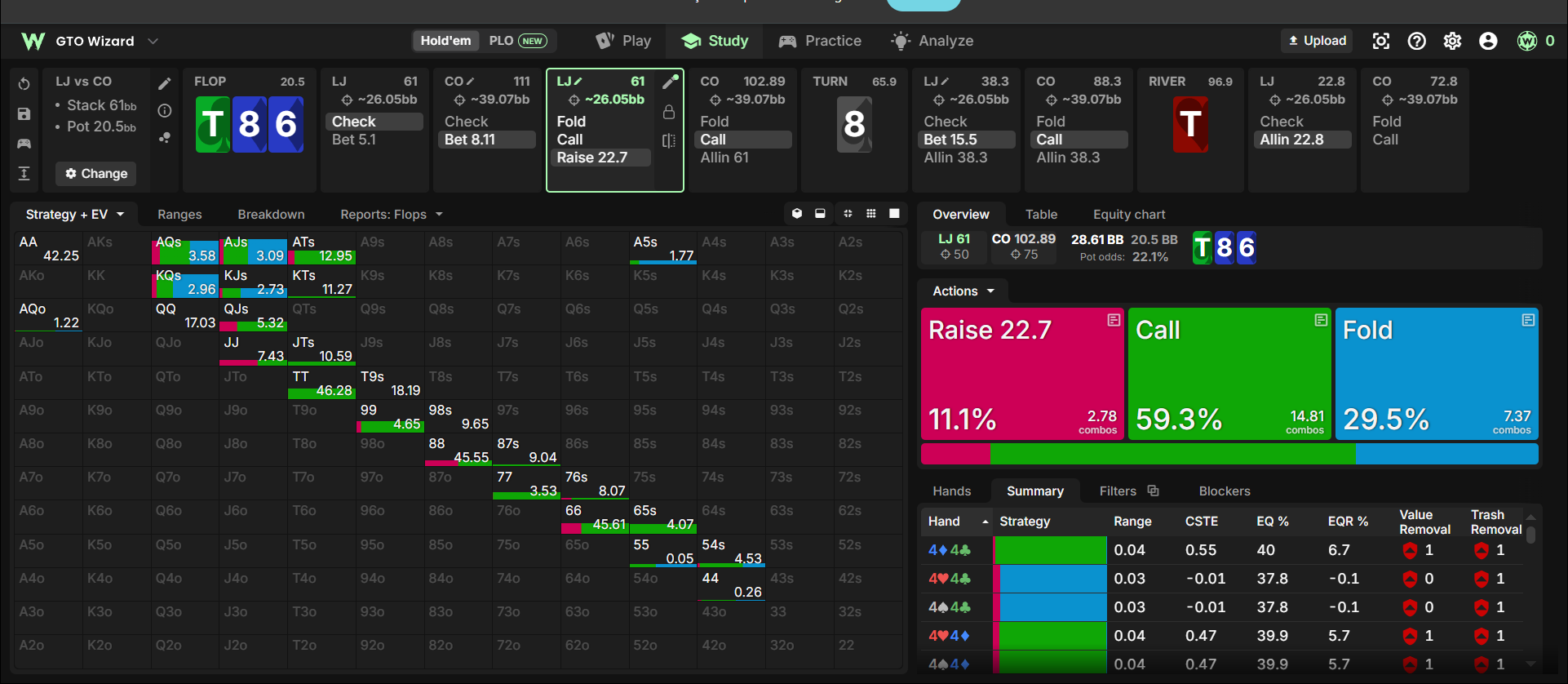This screenshot has width=1568, height=684.
Task: Select Allin 61 in the CO 102.89 node
Action: pyautogui.click(x=724, y=158)
